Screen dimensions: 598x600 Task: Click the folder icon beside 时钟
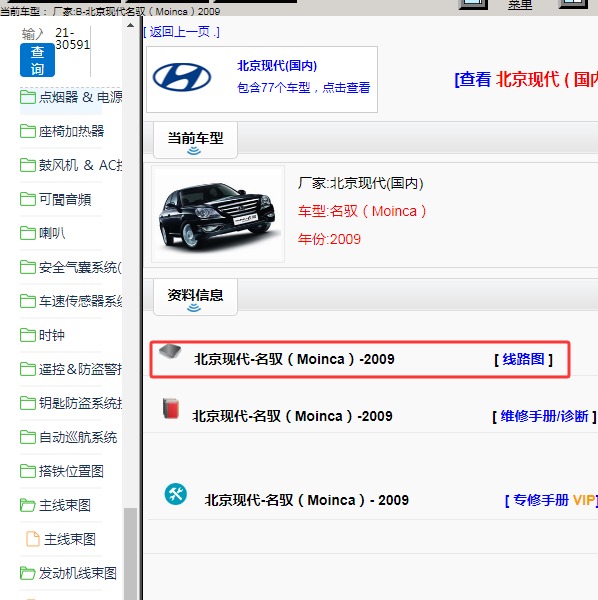(28, 335)
